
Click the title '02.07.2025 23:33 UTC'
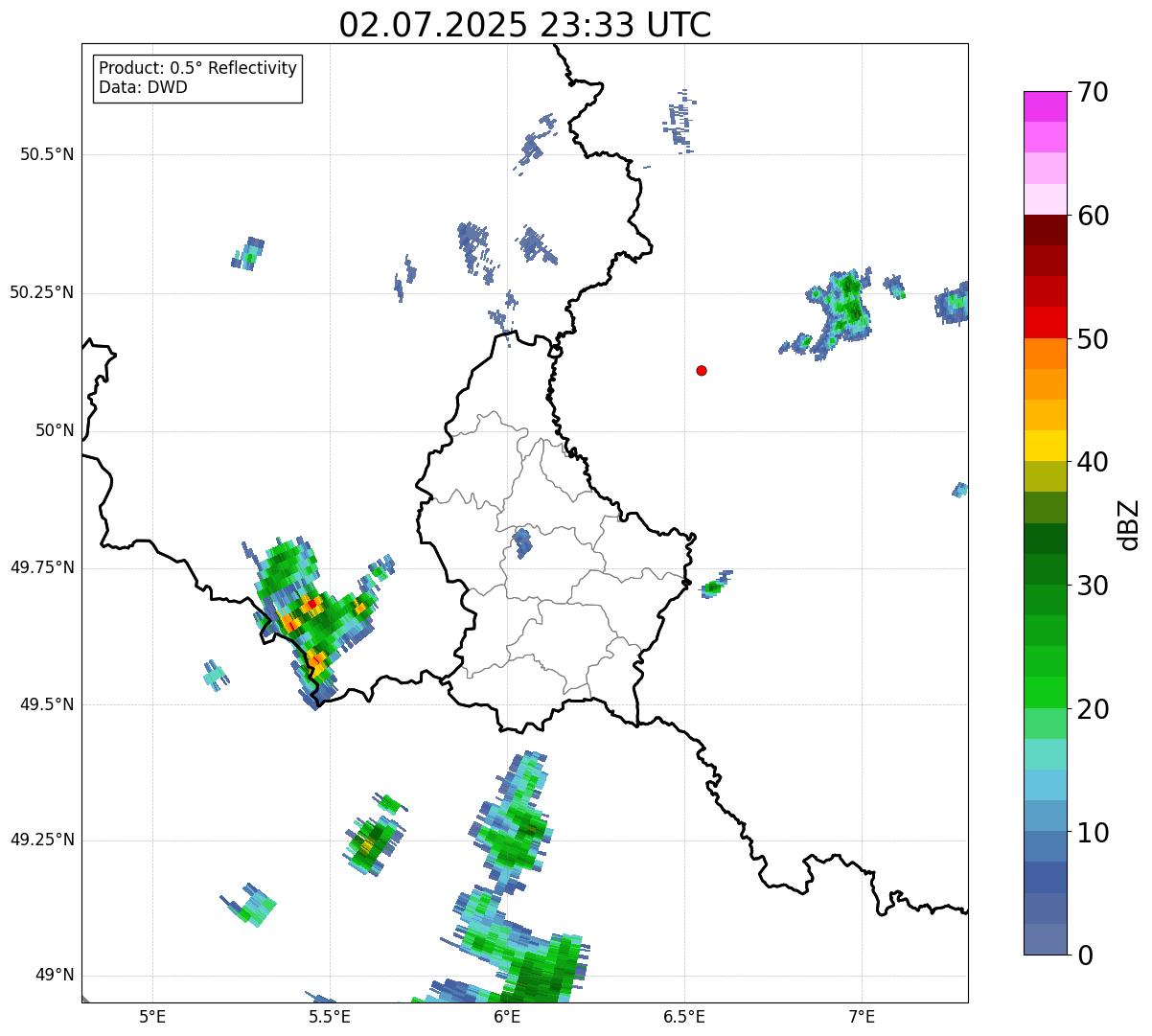pyautogui.click(x=525, y=25)
